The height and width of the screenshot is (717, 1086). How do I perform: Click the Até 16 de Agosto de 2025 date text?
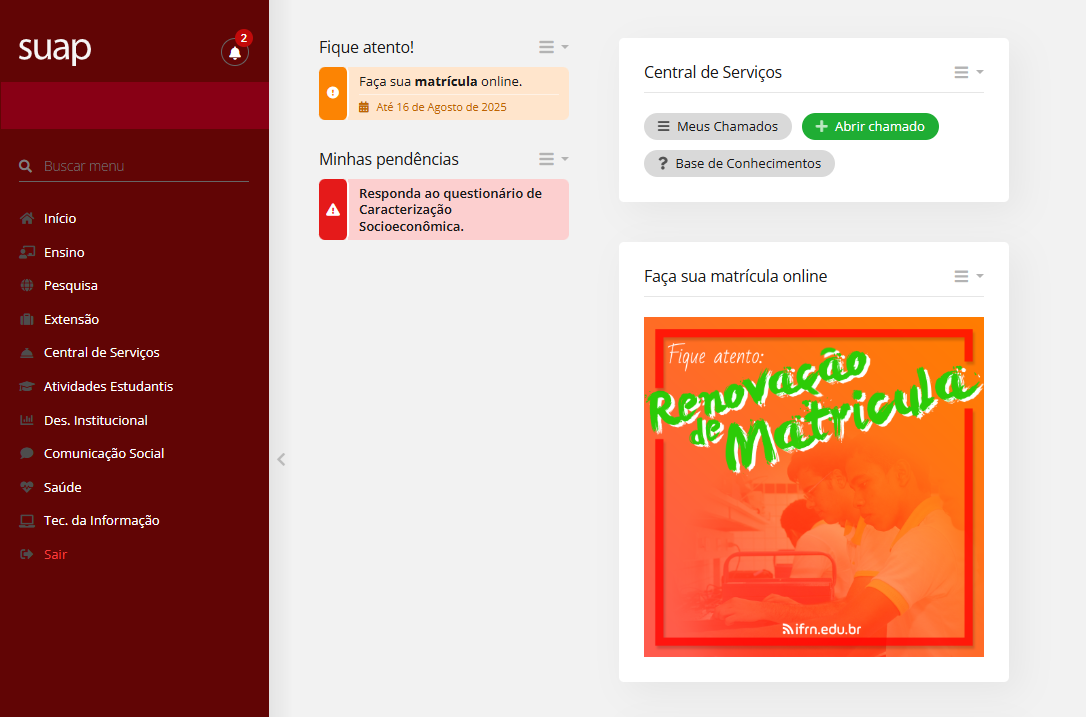coord(441,107)
